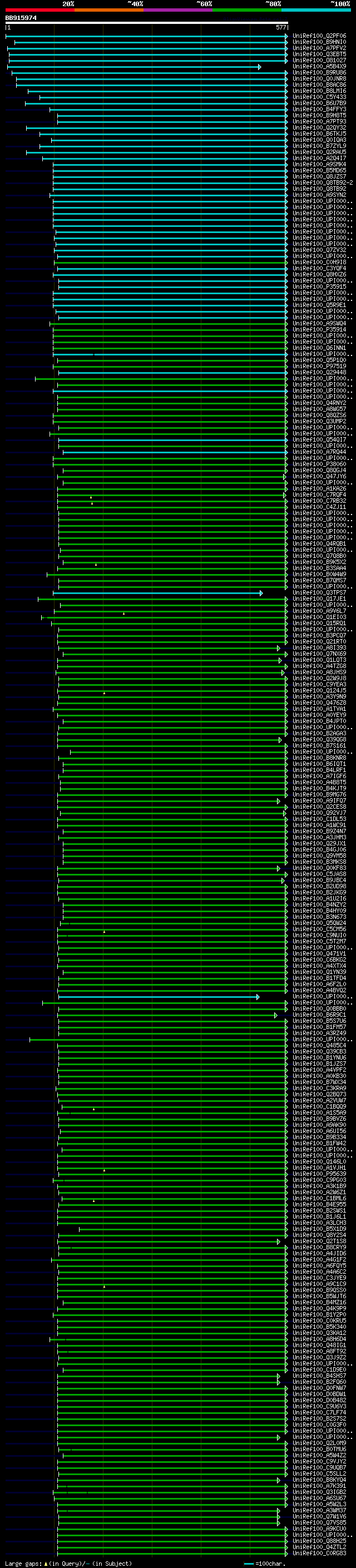Select the UniRef100_Q0KF83 label
The height and width of the screenshot is (1568, 356).
pos(319,868)
